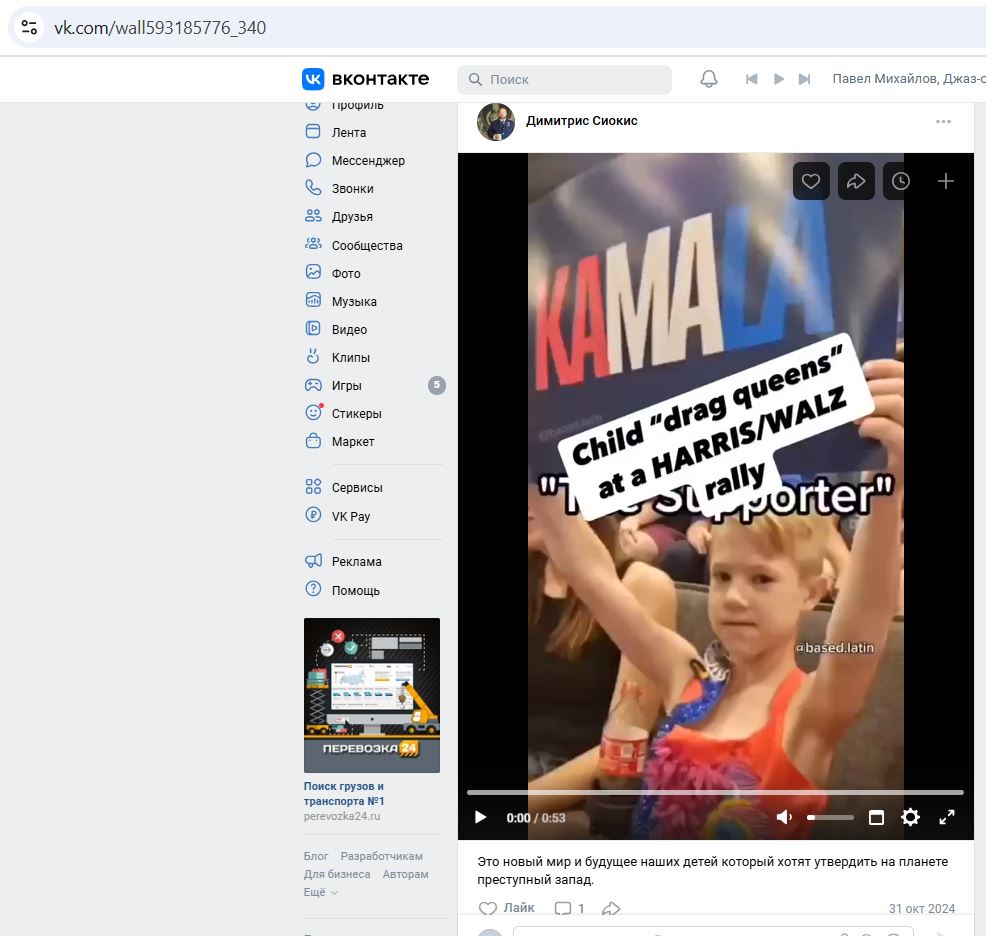
Task: Open Авторам footer link
Action: [406, 874]
